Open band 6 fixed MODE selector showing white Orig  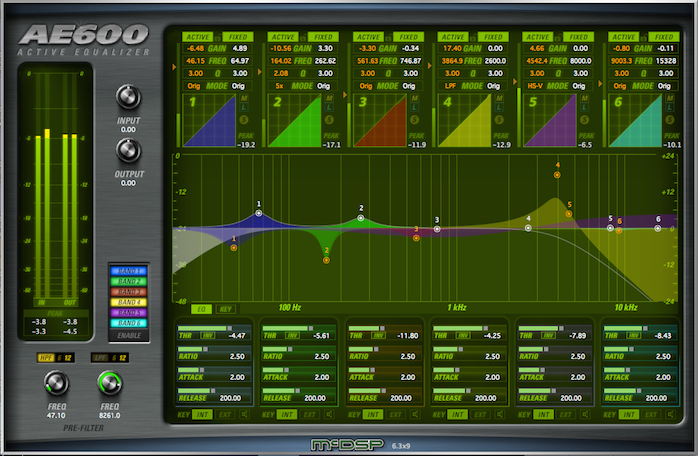(x=664, y=86)
